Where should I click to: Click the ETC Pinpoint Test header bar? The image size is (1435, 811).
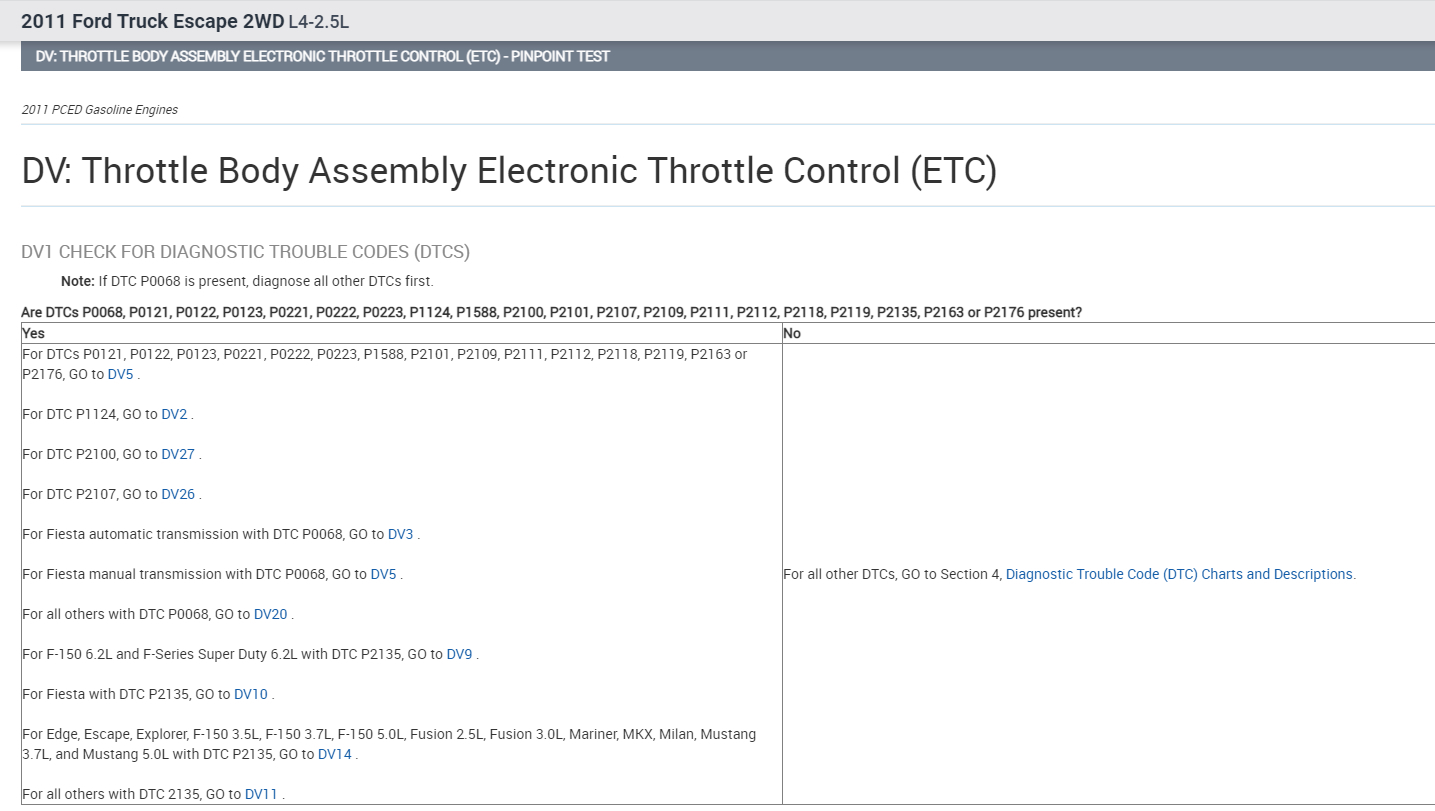pos(322,56)
